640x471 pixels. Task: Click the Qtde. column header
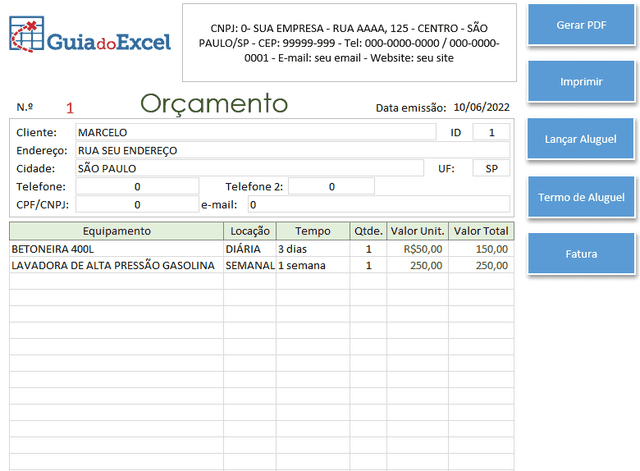point(368,231)
